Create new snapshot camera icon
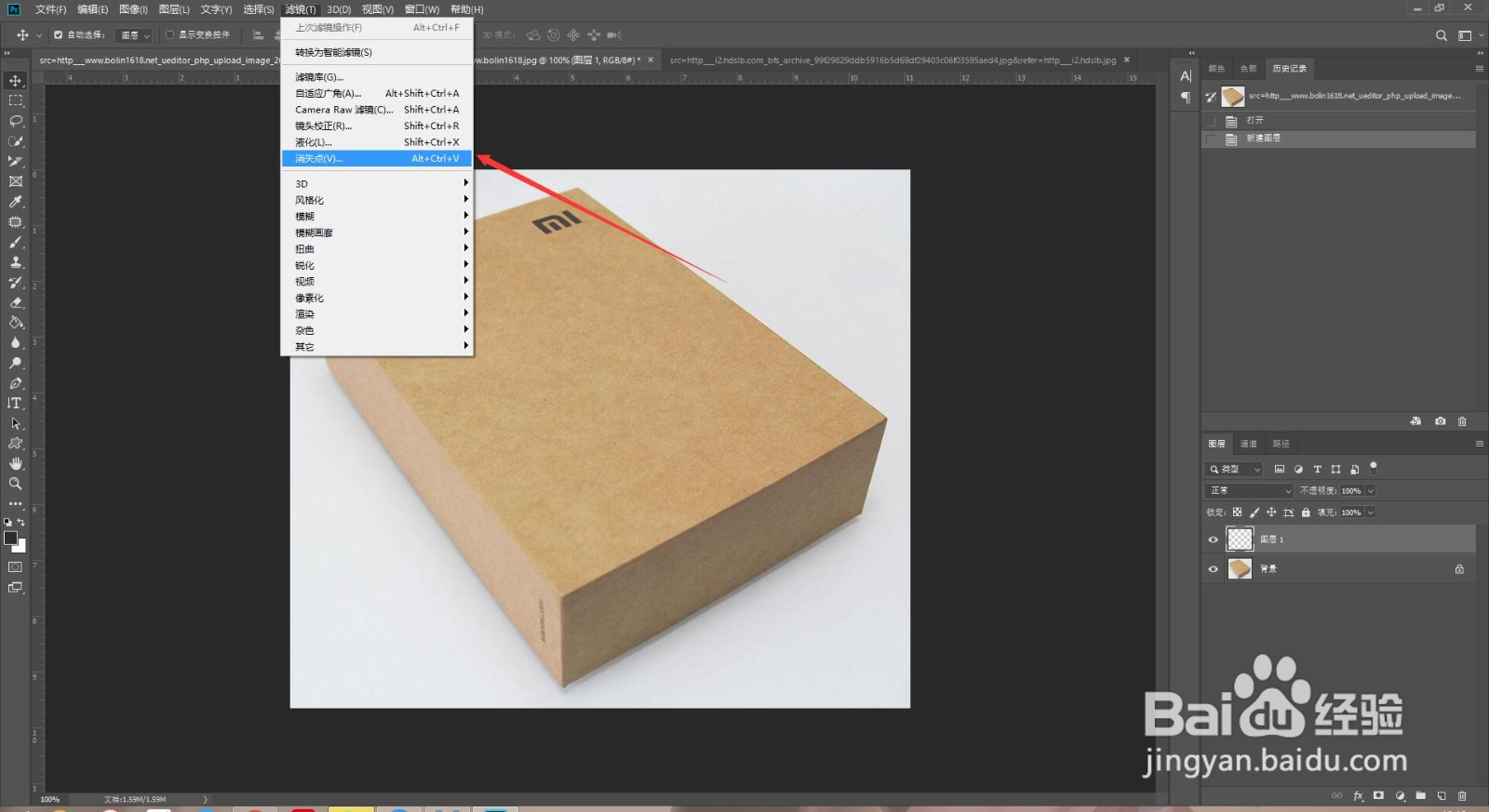The image size is (1489, 812). pos(1441,421)
